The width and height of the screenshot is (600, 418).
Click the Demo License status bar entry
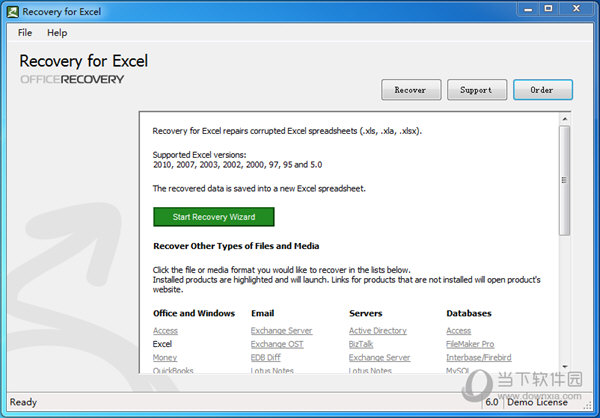click(537, 402)
